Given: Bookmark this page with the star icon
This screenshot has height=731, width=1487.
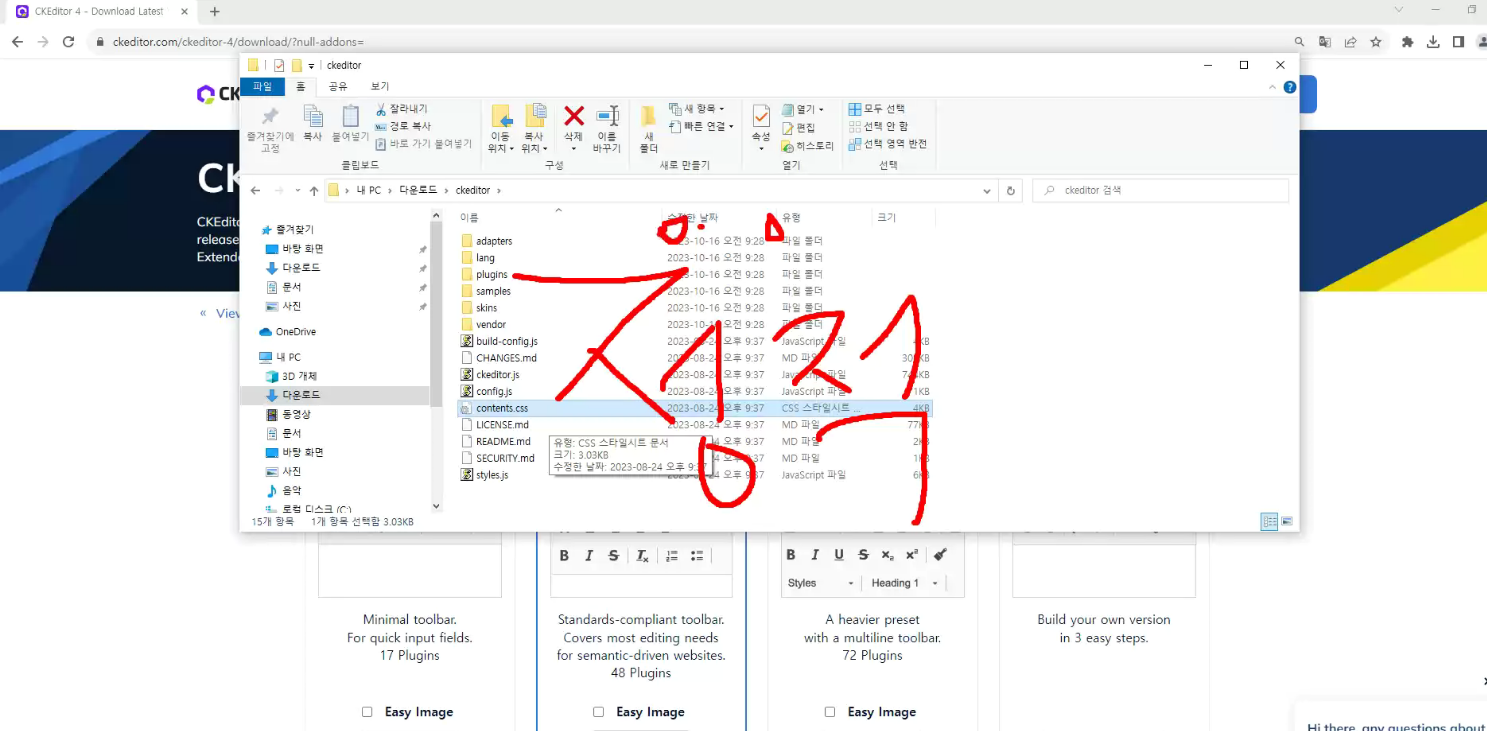Looking at the screenshot, I should pos(1376,42).
